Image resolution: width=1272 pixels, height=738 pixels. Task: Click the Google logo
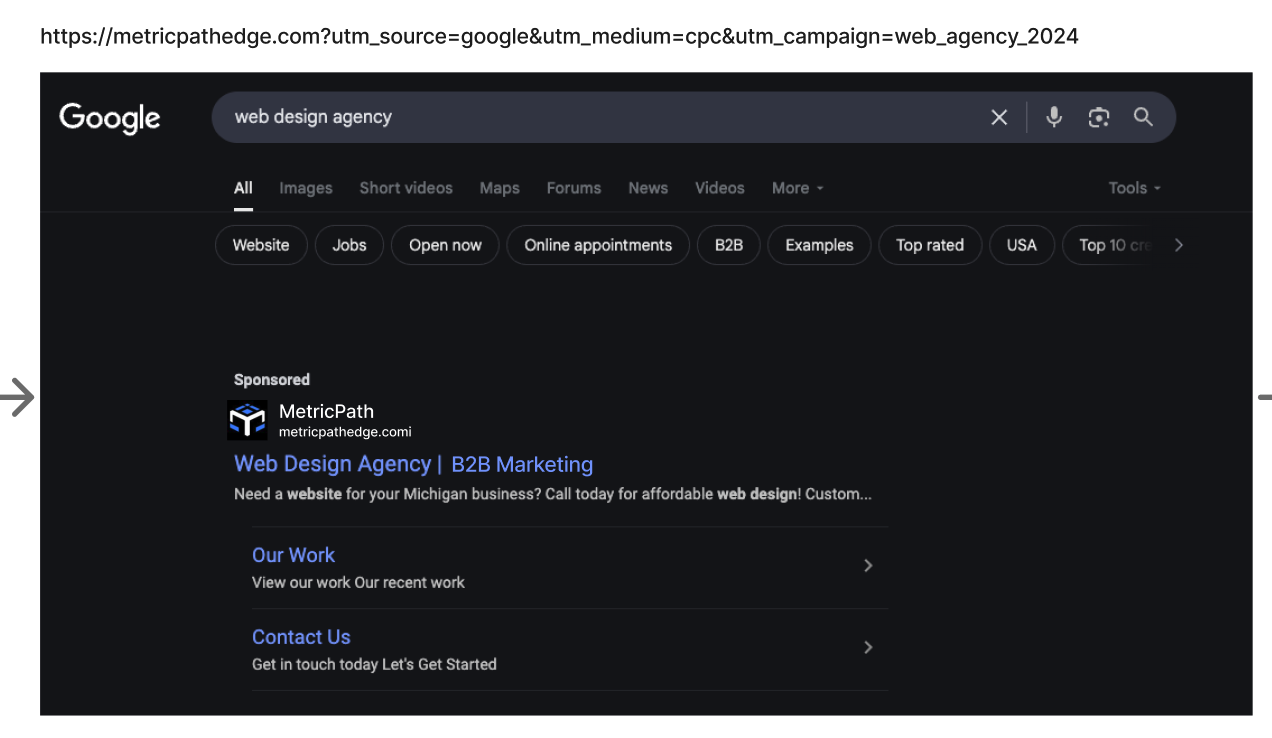pos(110,118)
